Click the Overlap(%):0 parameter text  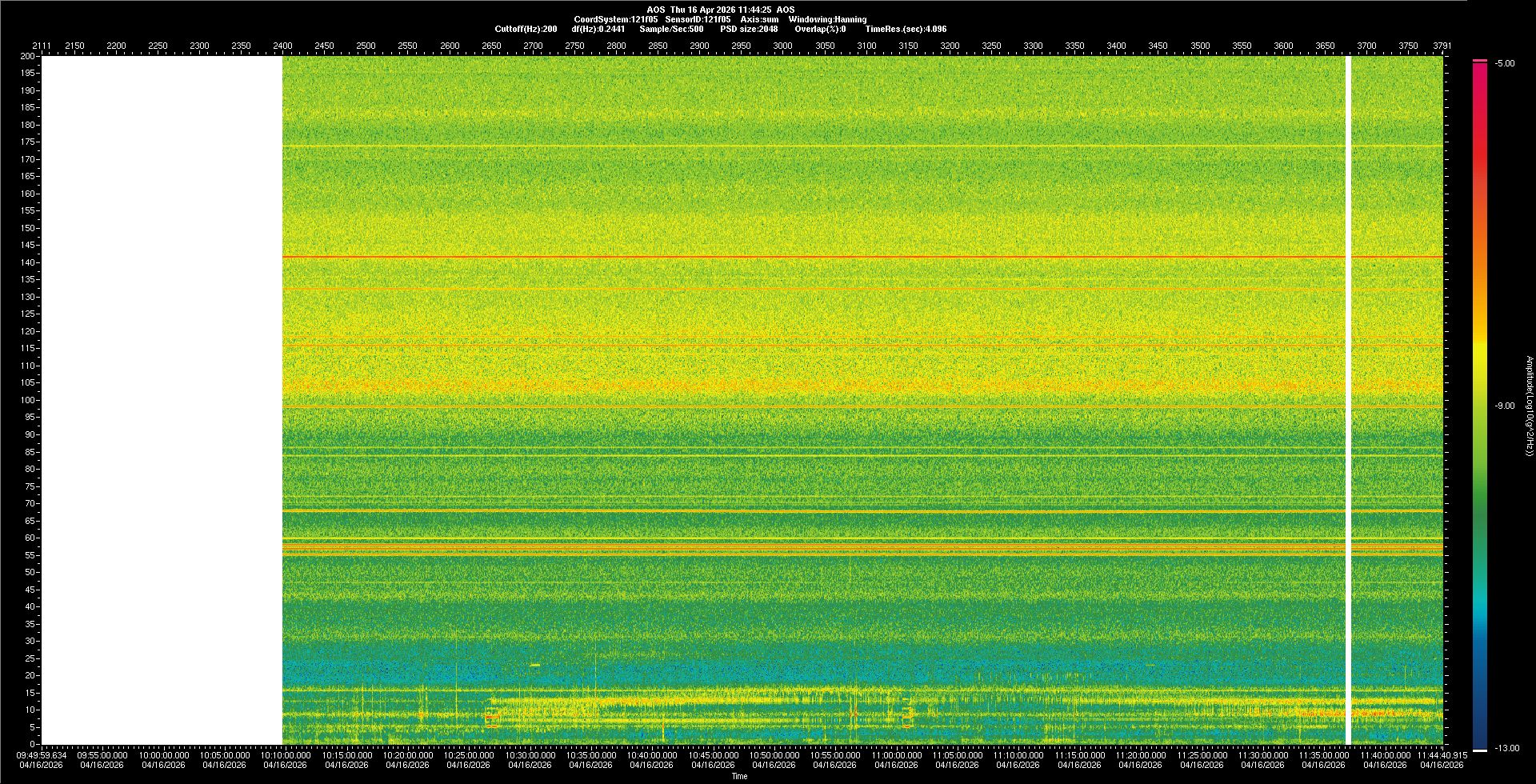[820, 29]
